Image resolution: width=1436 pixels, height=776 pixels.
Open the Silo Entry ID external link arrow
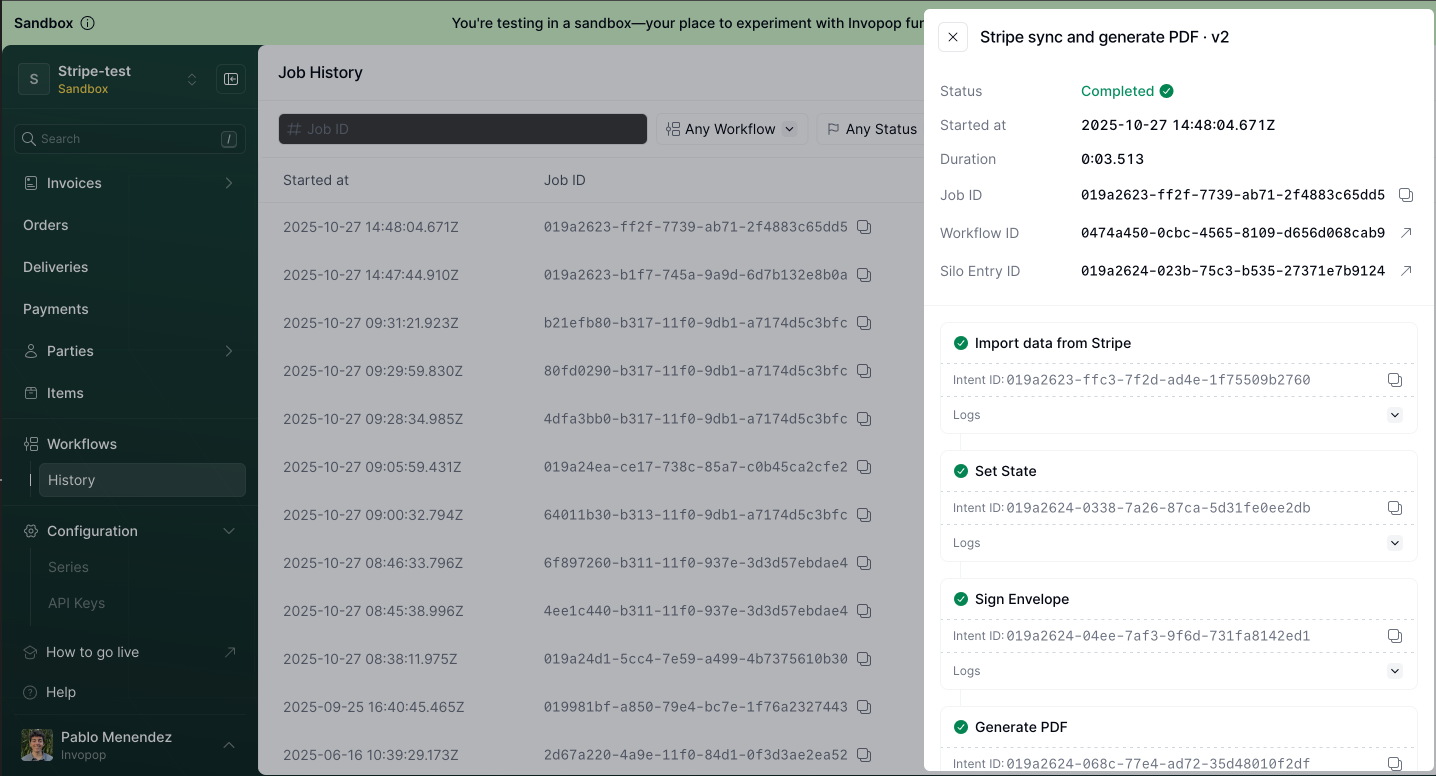[x=1405, y=271]
